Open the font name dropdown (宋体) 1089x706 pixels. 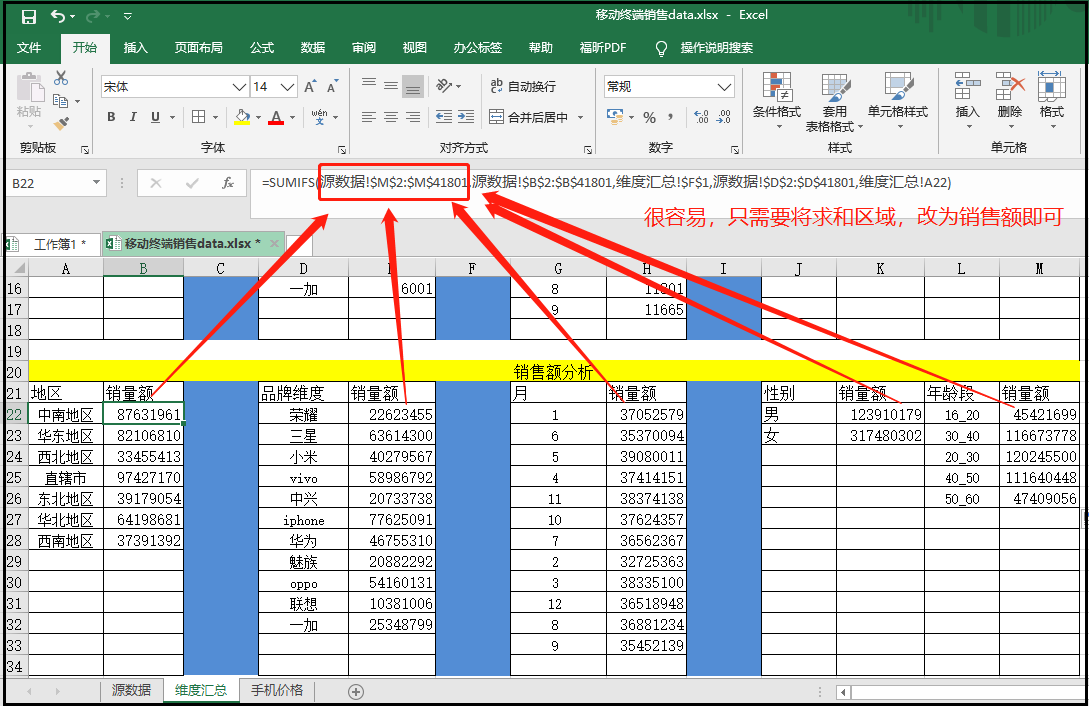point(239,87)
